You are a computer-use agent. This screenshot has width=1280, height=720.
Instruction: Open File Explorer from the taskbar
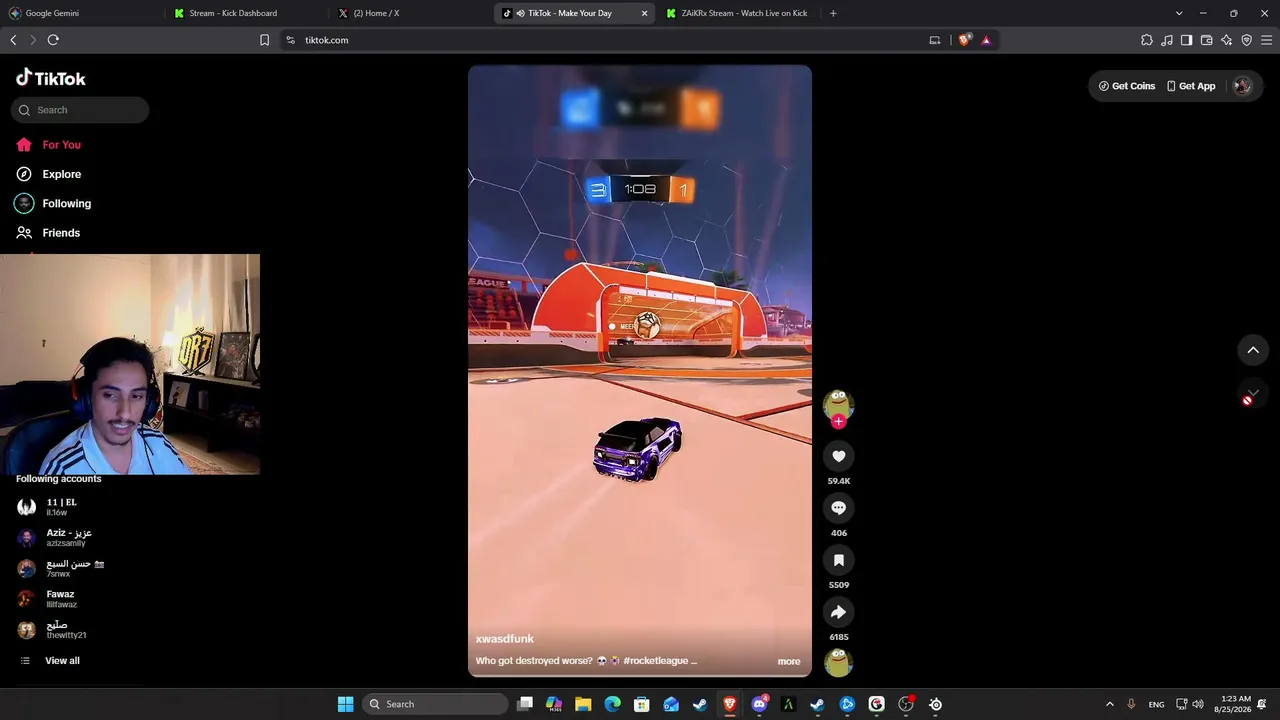tap(583, 704)
